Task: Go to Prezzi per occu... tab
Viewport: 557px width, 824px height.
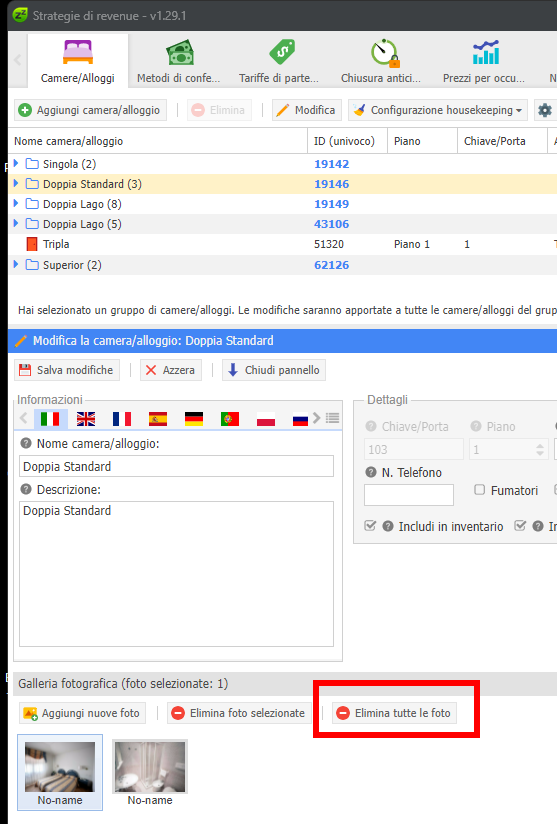Action: coord(484,61)
